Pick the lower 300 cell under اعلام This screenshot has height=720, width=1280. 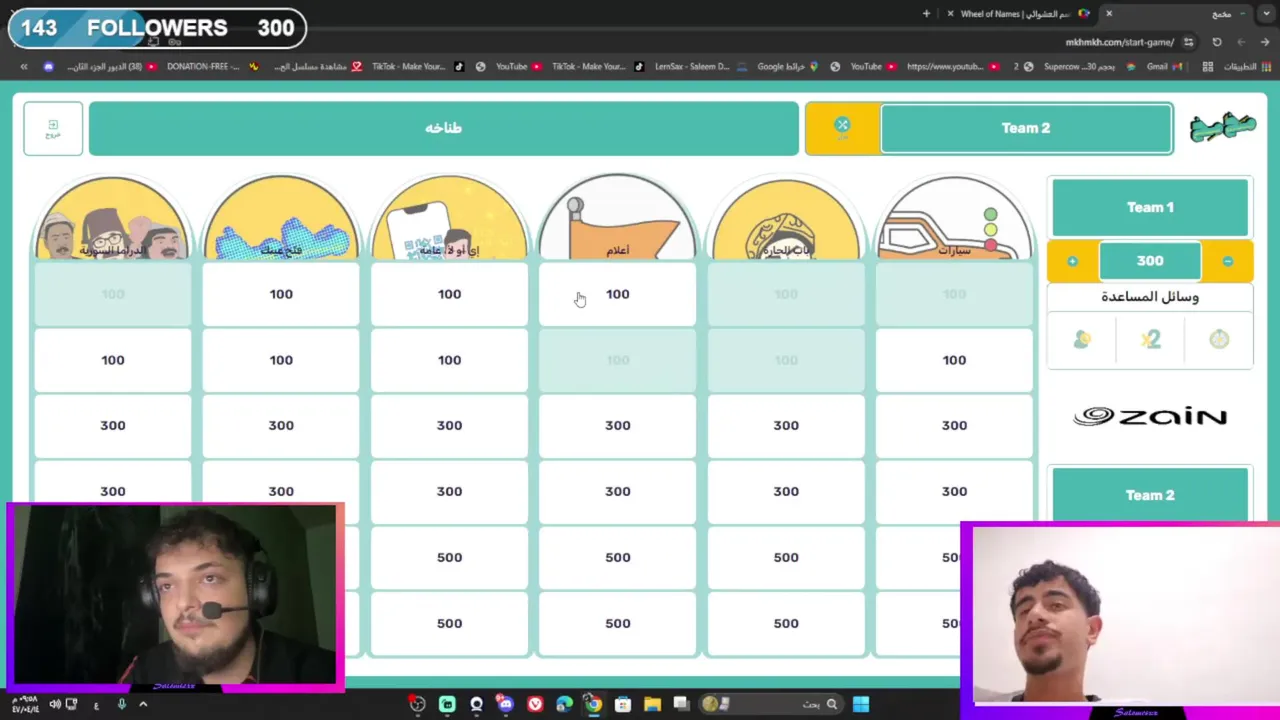pyautogui.click(x=617, y=491)
